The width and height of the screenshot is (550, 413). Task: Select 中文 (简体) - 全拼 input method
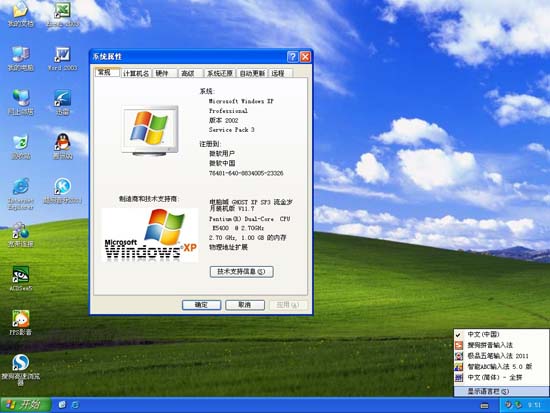tap(501, 378)
